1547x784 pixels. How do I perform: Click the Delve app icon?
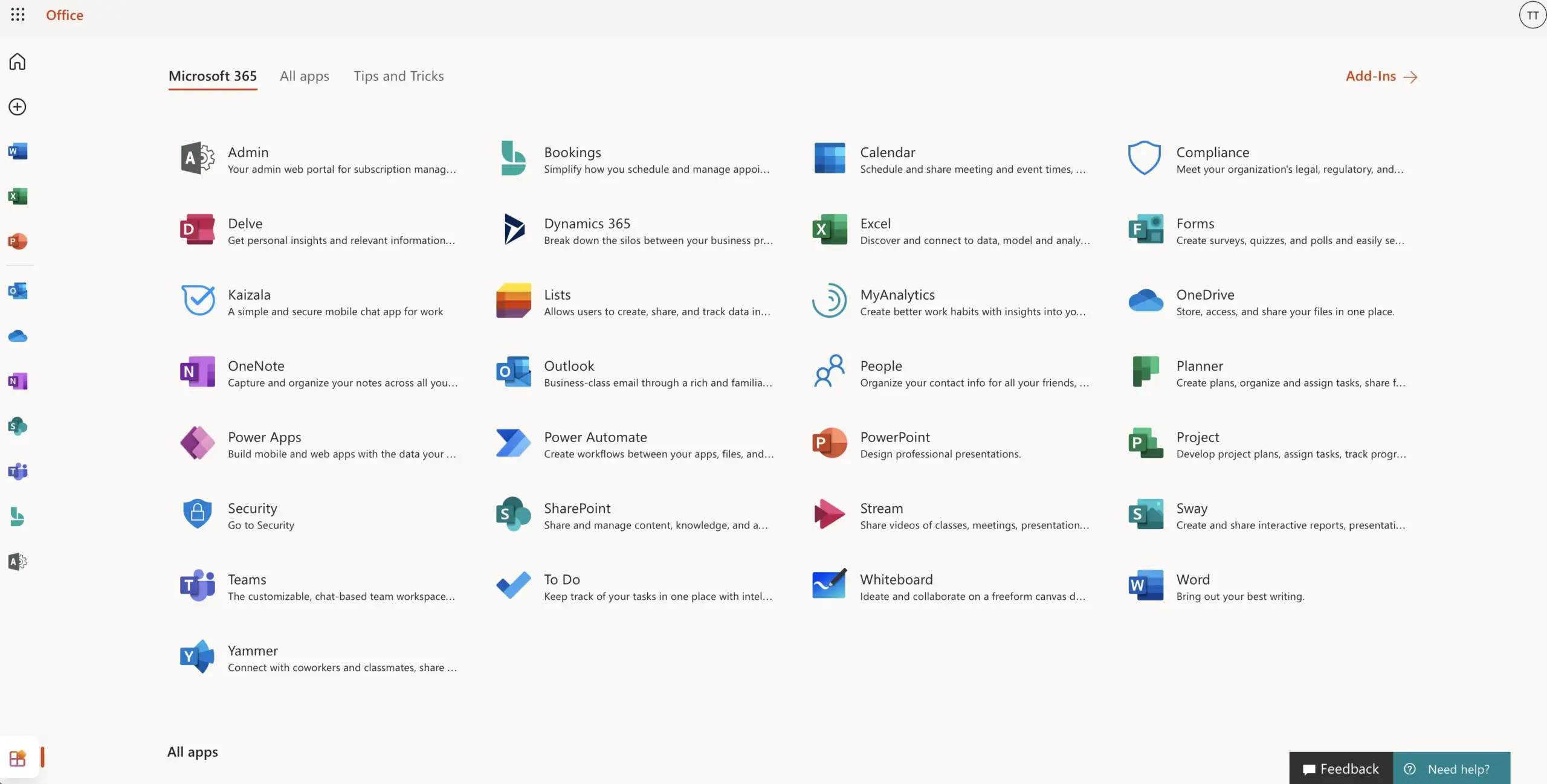(x=198, y=229)
